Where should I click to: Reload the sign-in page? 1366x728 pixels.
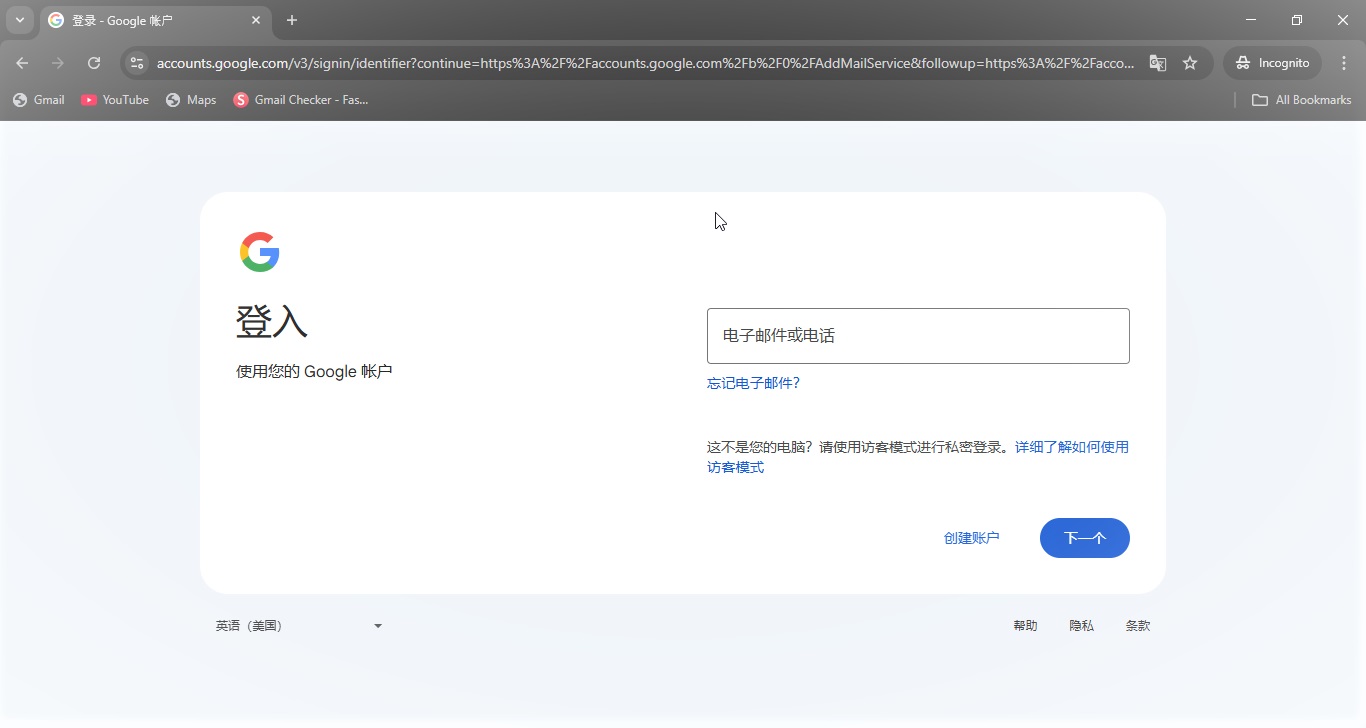point(93,62)
